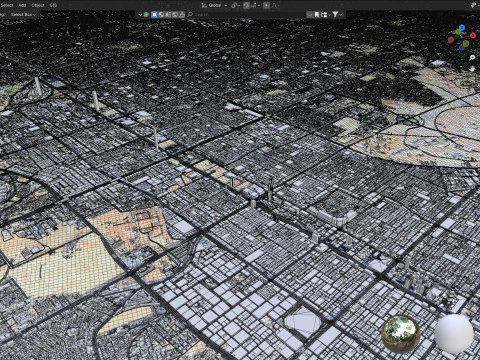Select the highlighted blue square mode icon
The width and height of the screenshot is (480, 360).
(154, 15)
